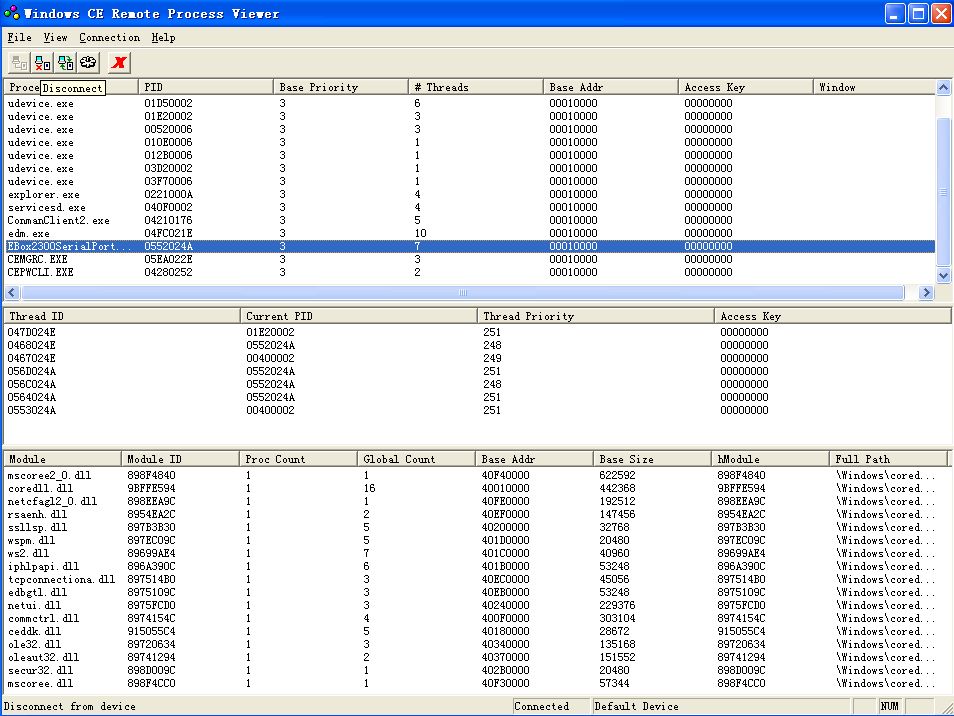Kill the selected process with red X icon
This screenshot has width=954, height=716.
[119, 63]
